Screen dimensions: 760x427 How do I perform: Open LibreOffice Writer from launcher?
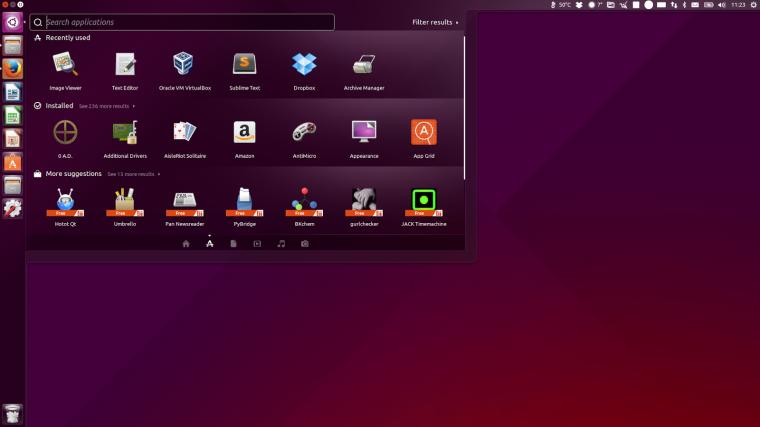(x=12, y=92)
